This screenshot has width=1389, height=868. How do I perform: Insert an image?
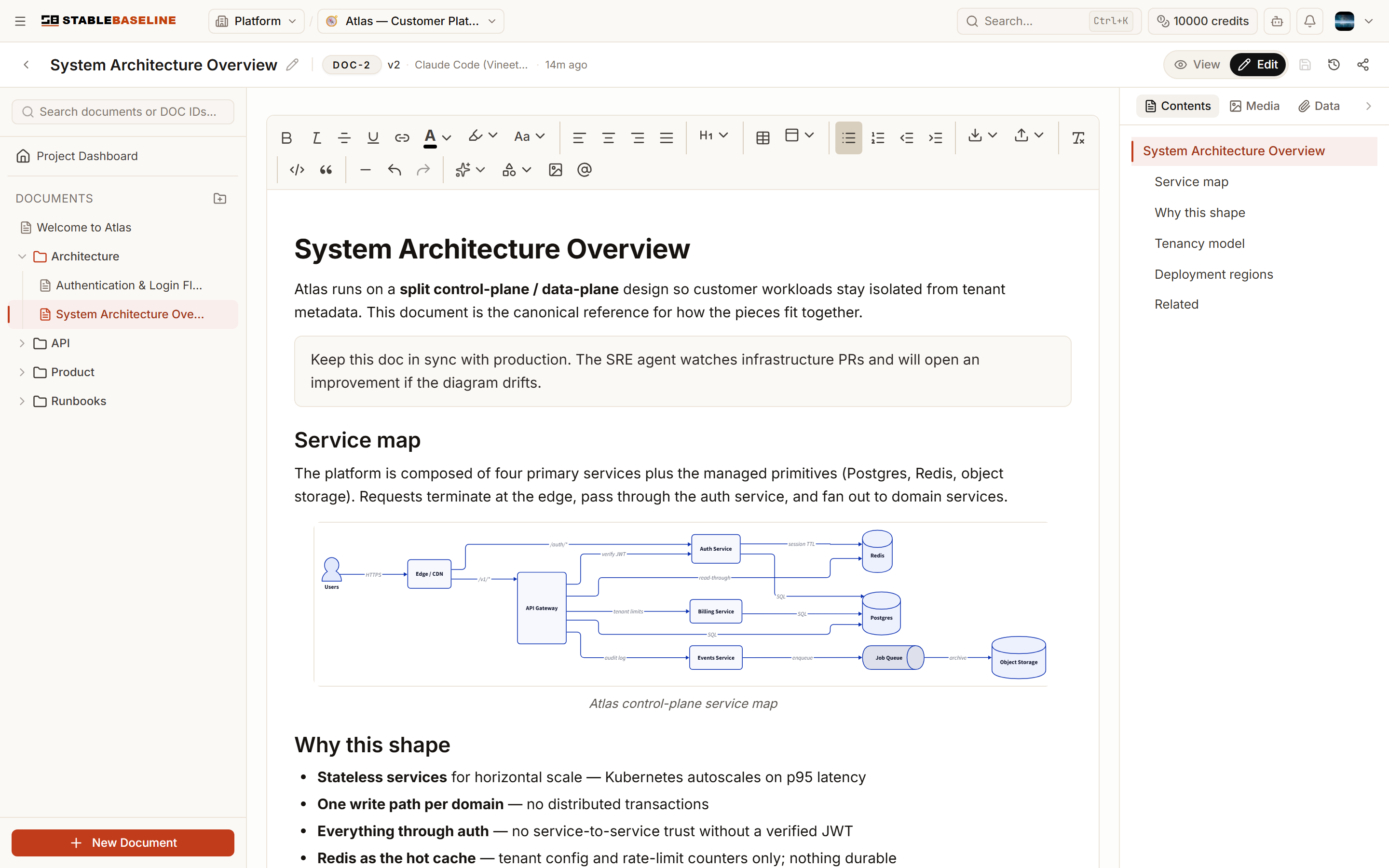tap(555, 170)
